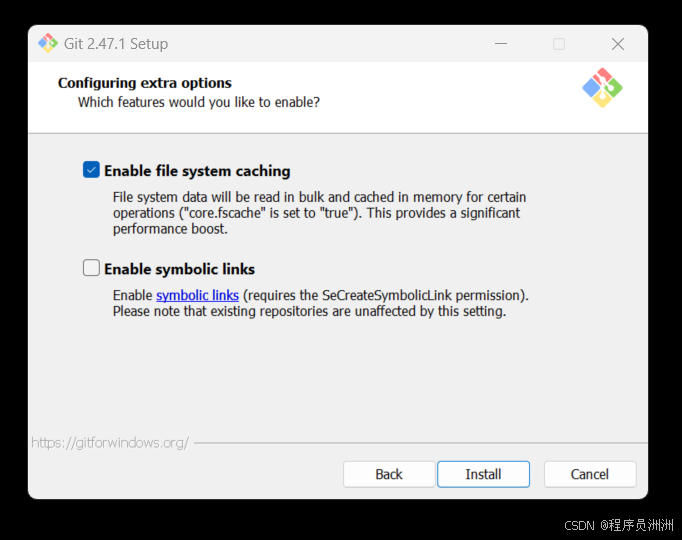
Task: Click the file system caching description text
Action: 319,213
